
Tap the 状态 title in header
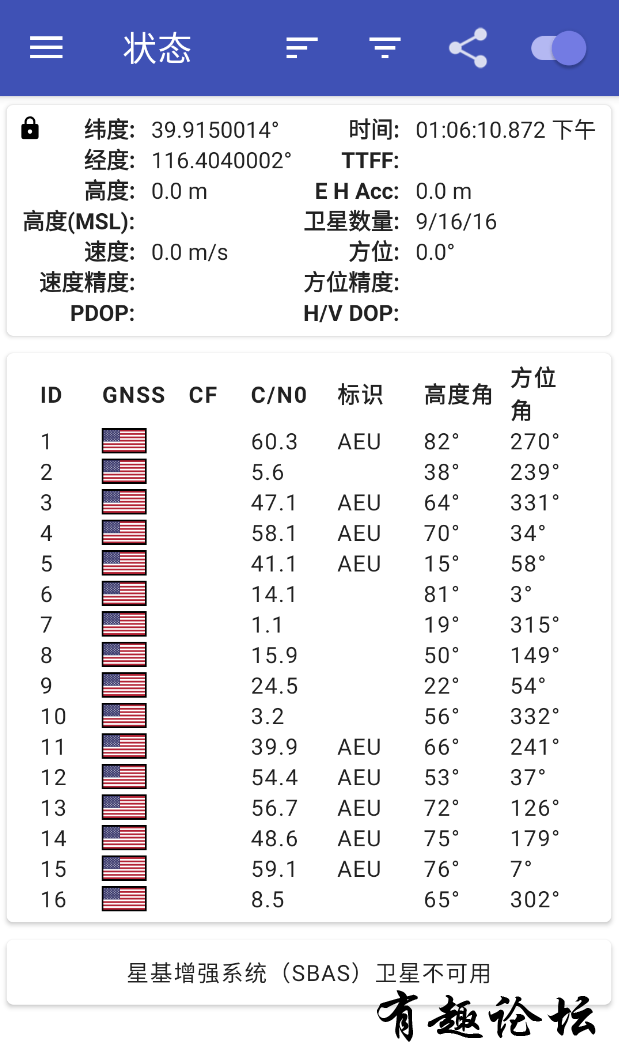pos(157,48)
